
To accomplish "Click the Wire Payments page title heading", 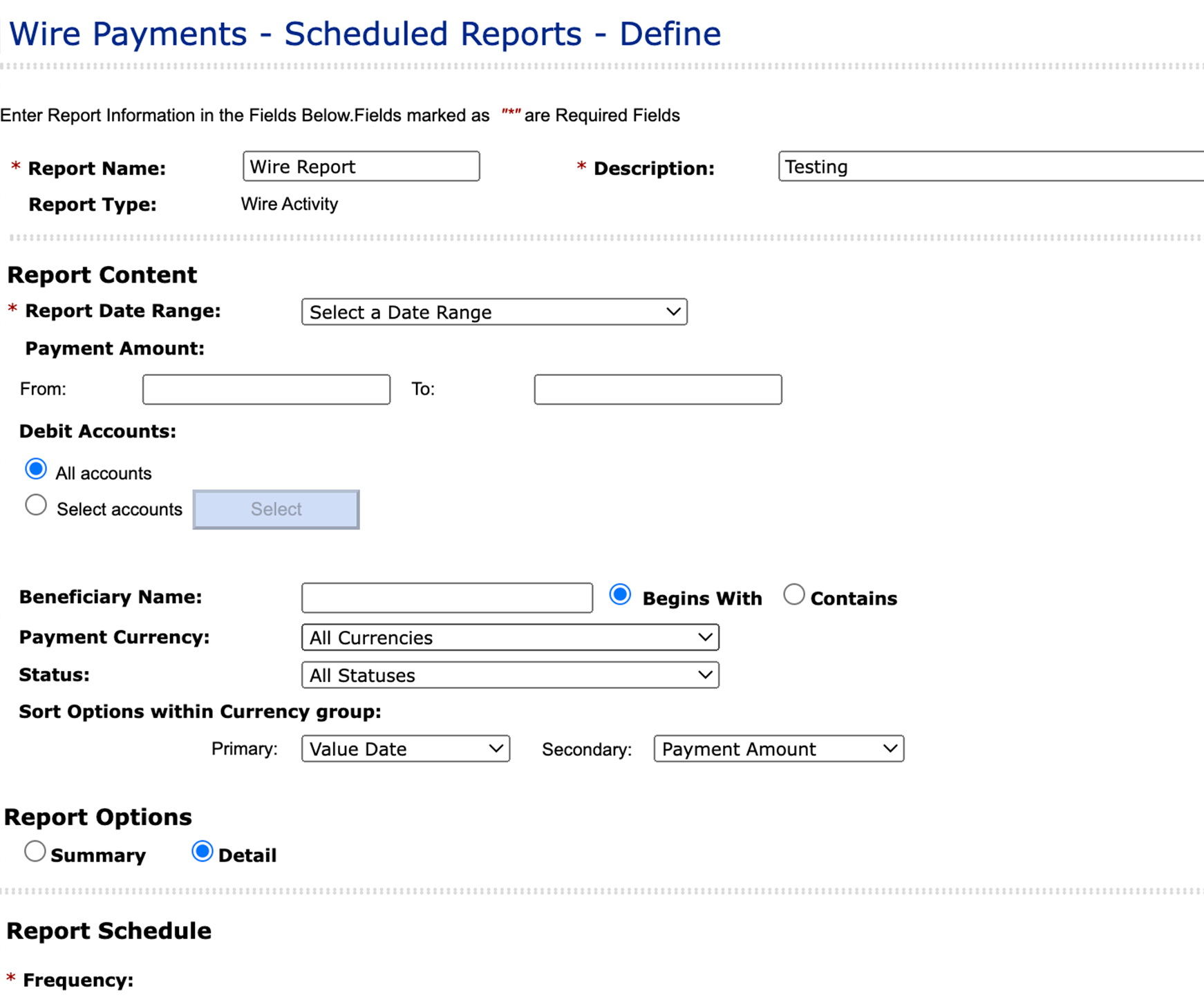I will pyautogui.click(x=364, y=34).
